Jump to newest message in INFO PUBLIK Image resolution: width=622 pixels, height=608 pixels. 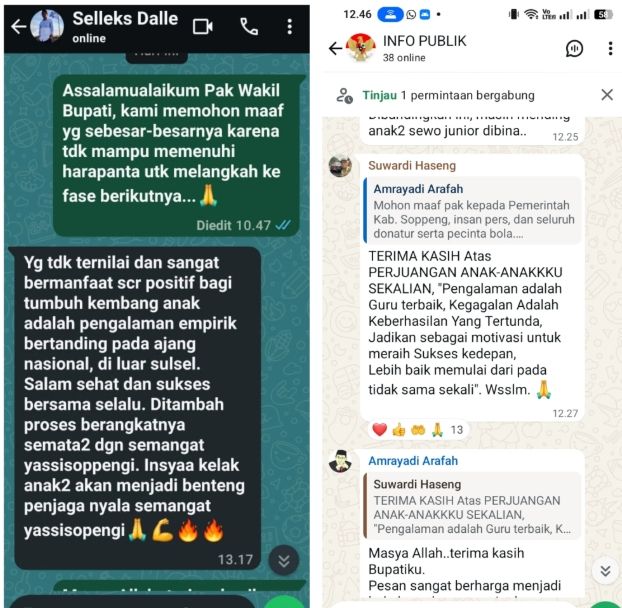pyautogui.click(x=605, y=571)
